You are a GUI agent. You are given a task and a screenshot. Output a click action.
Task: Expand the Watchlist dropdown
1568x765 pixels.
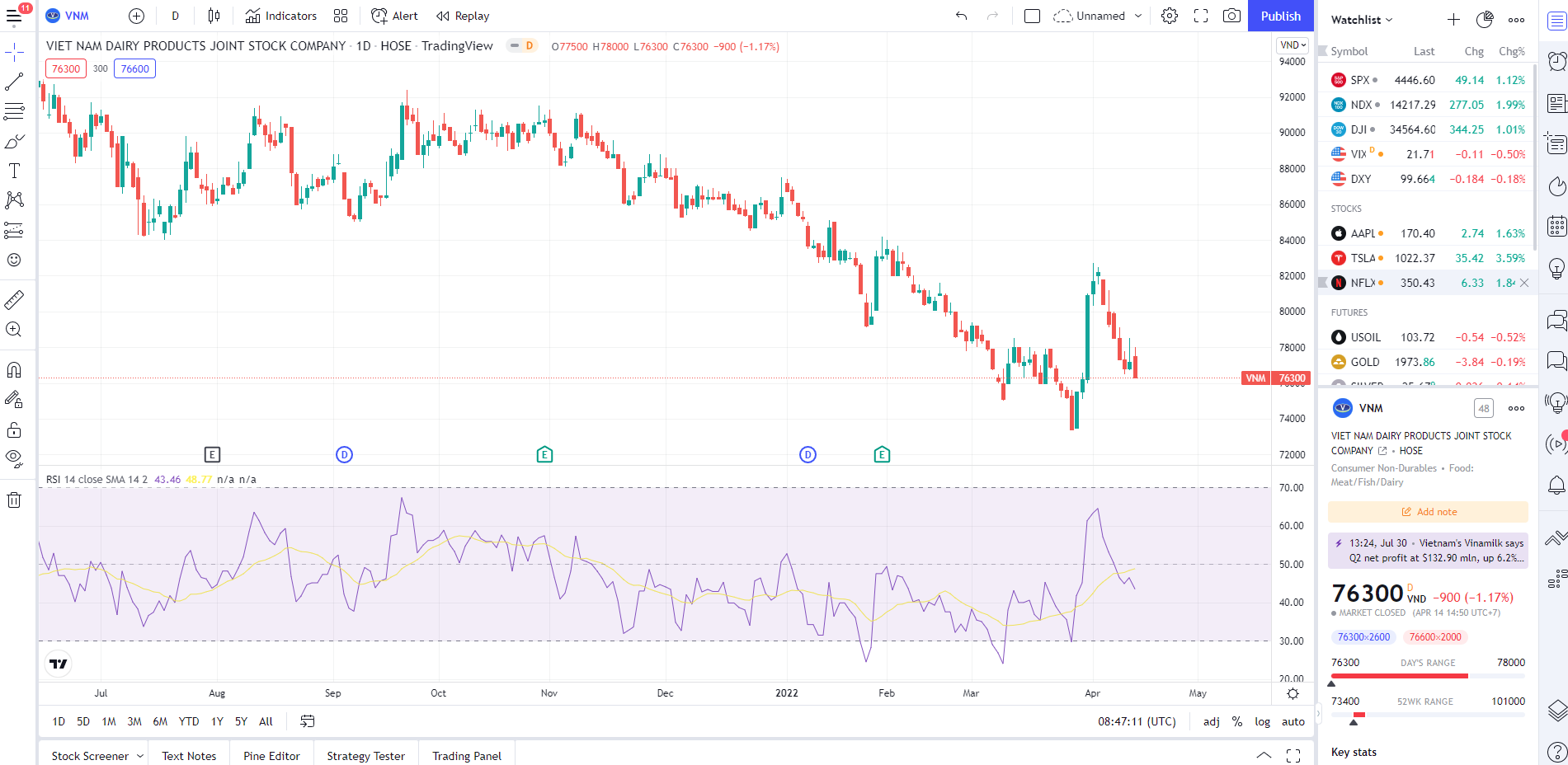pyautogui.click(x=1362, y=20)
